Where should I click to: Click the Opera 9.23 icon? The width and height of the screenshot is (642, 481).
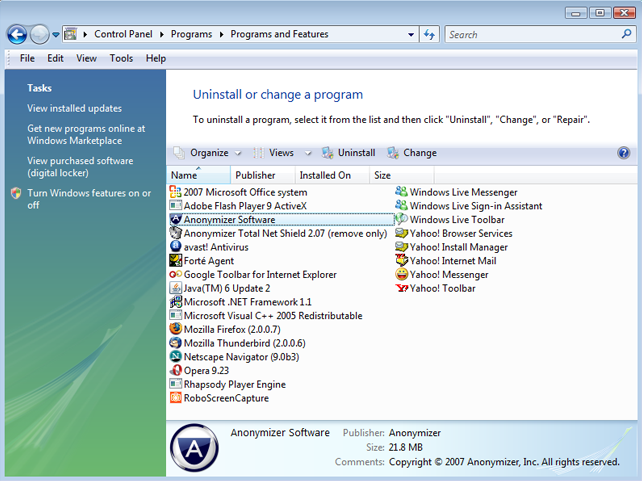pyautogui.click(x=176, y=370)
